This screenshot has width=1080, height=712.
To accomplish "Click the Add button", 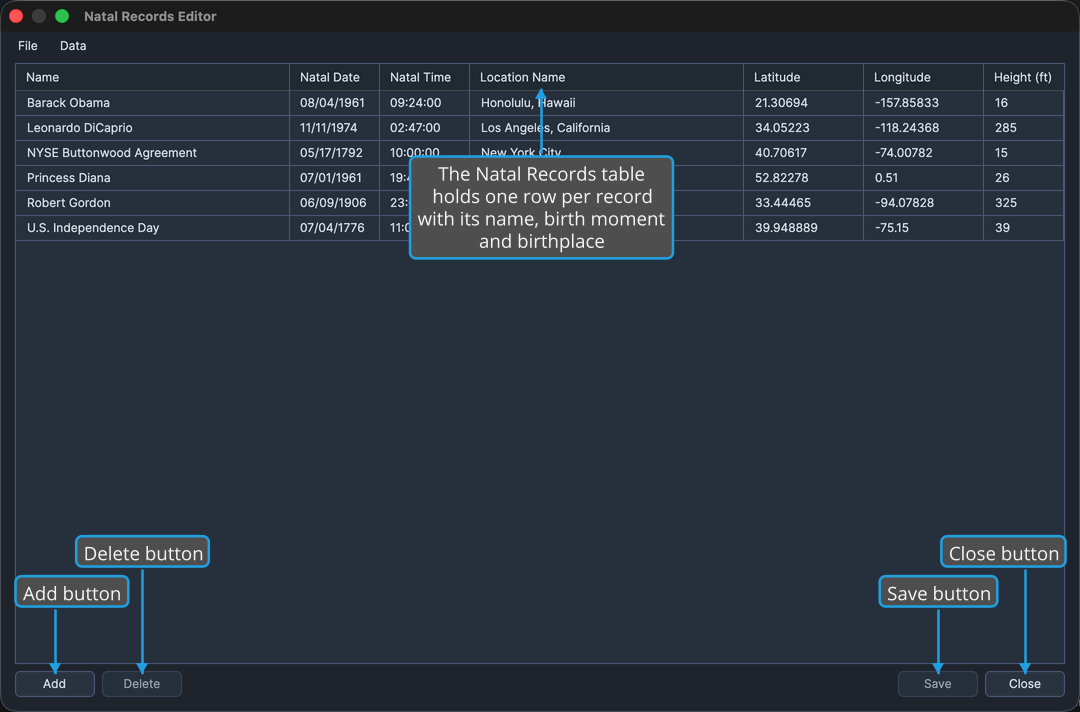I will coord(55,684).
